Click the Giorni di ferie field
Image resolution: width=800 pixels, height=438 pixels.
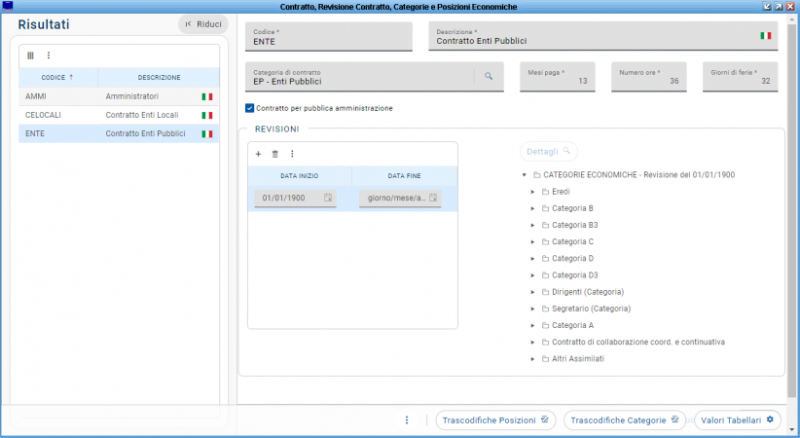[740, 77]
